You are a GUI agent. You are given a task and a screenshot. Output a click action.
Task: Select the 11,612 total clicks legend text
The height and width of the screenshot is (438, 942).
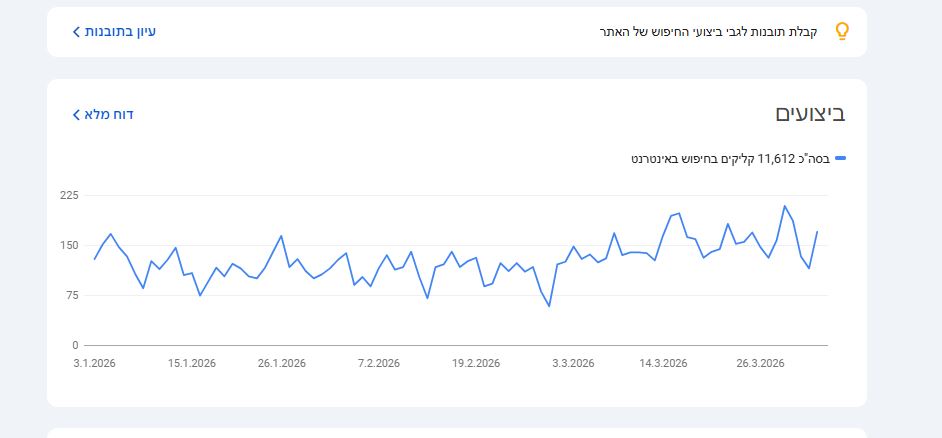[730, 158]
